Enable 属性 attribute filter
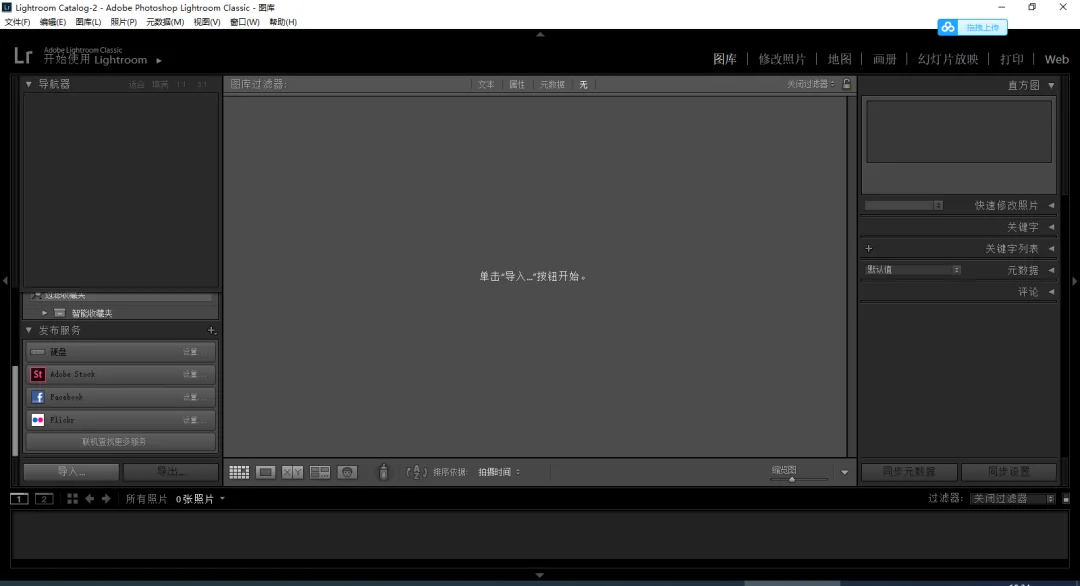 tap(517, 85)
